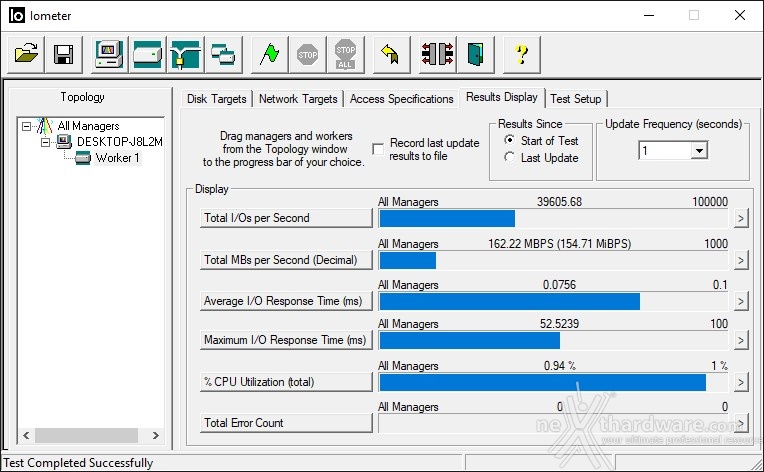
Task: Start a new manager
Action: (x=109, y=54)
